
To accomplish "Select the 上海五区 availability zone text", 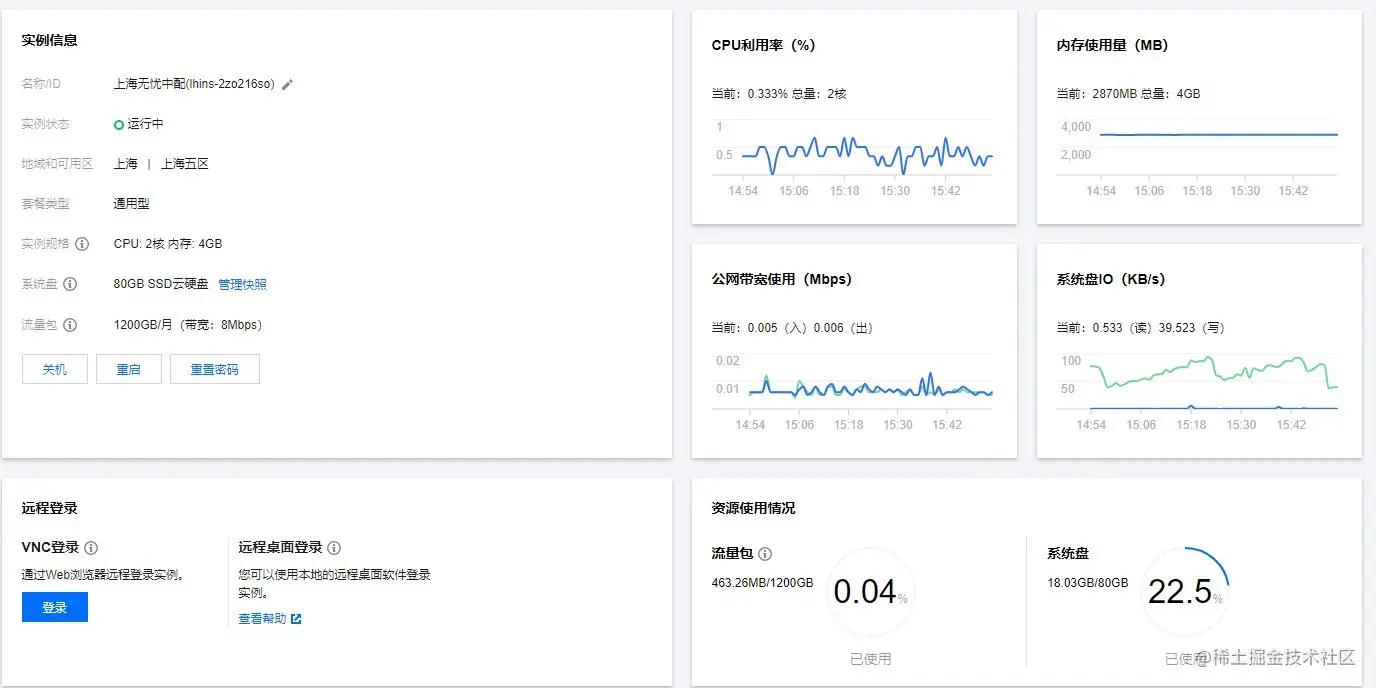I will (185, 164).
